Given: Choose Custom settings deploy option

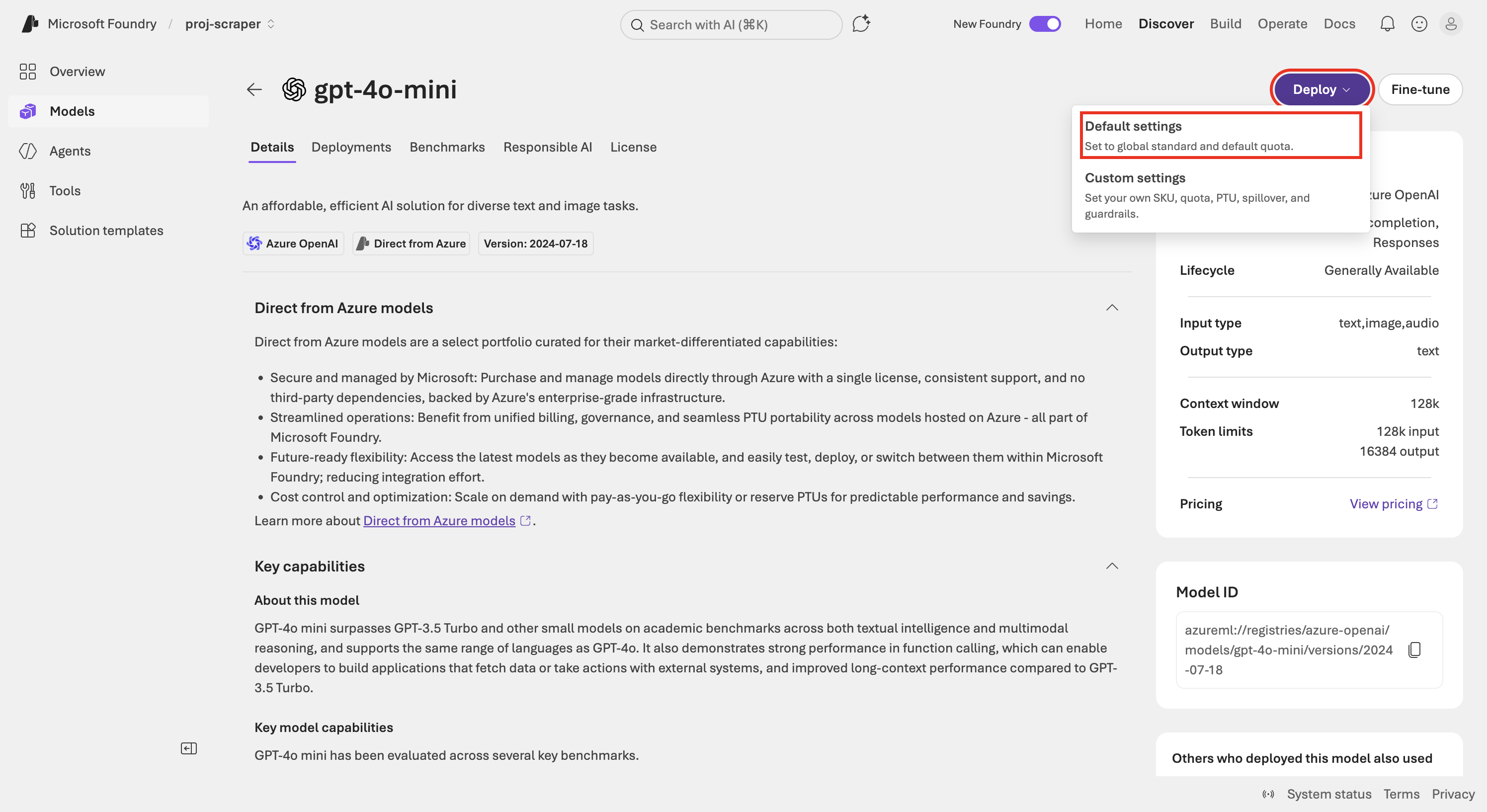Looking at the screenshot, I should pyautogui.click(x=1220, y=195).
